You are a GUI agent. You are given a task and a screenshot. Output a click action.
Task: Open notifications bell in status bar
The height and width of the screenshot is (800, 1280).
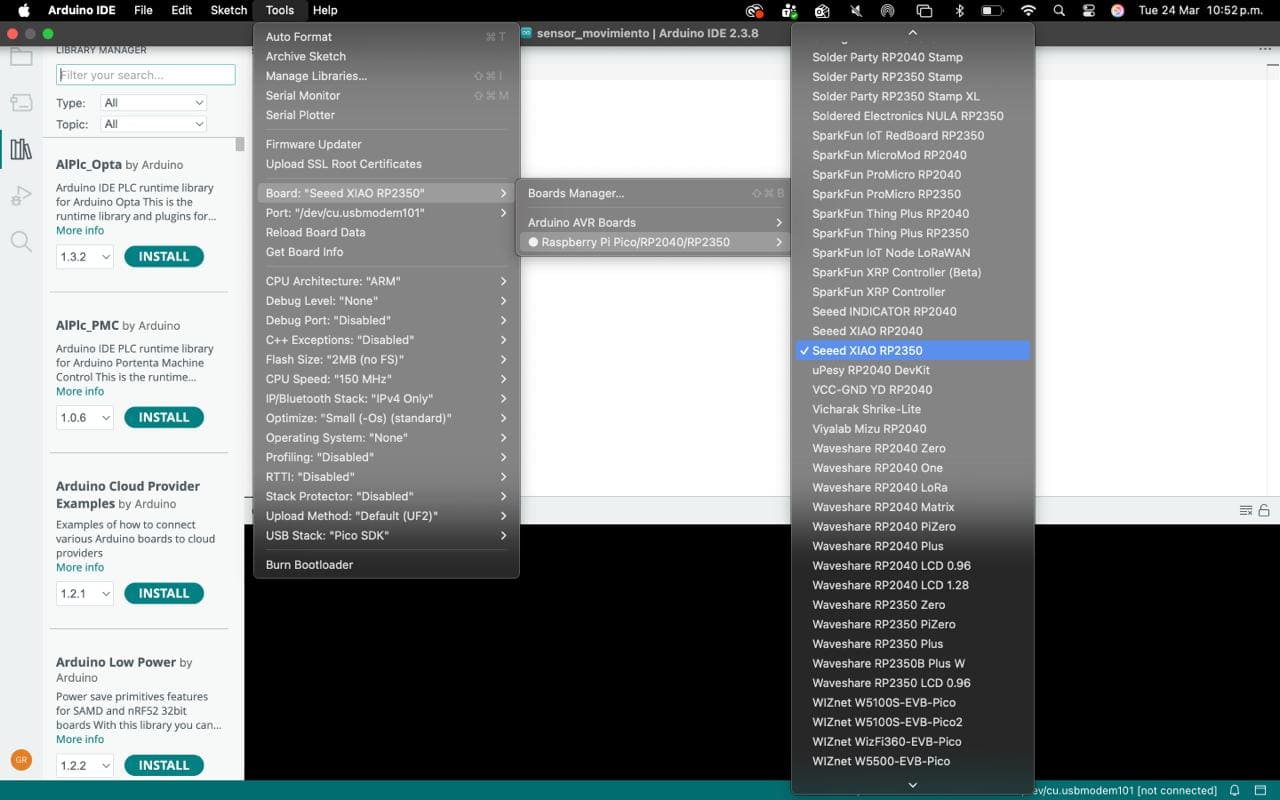pyautogui.click(x=1235, y=790)
